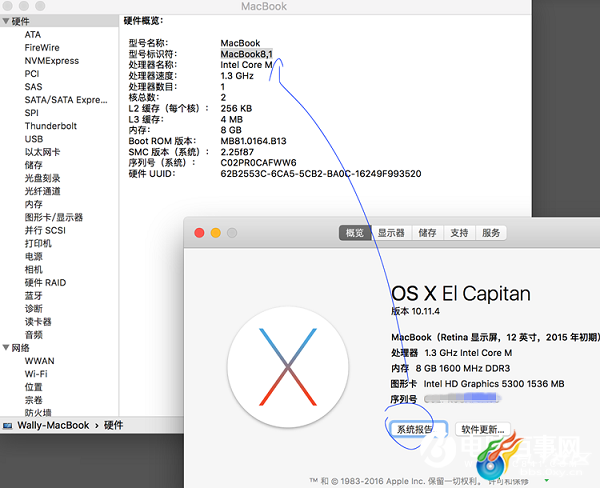This screenshot has width=600, height=488.
Task: Select the 硬件 header row
Action: [x=59, y=21]
